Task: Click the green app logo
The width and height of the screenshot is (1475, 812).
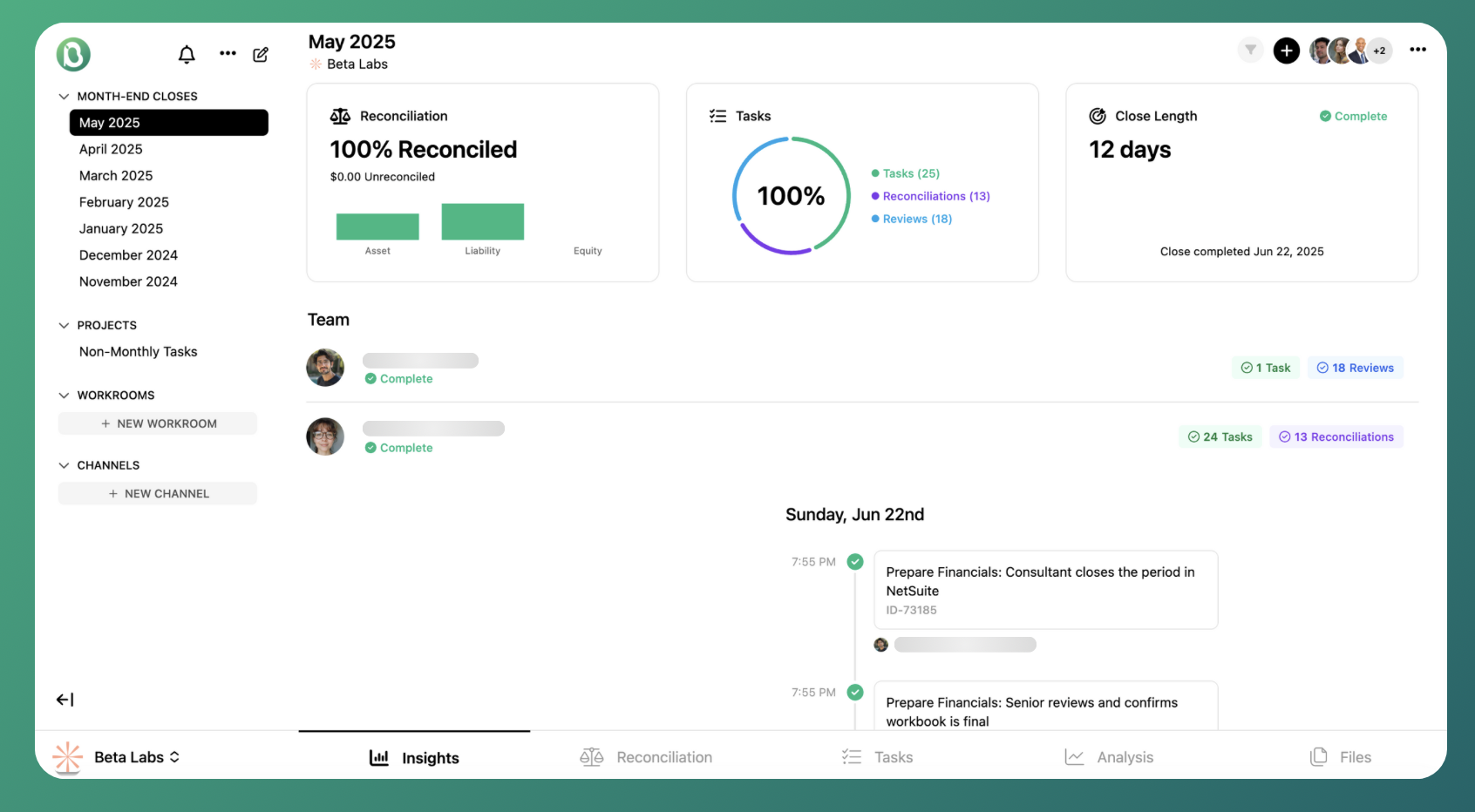Action: (74, 54)
